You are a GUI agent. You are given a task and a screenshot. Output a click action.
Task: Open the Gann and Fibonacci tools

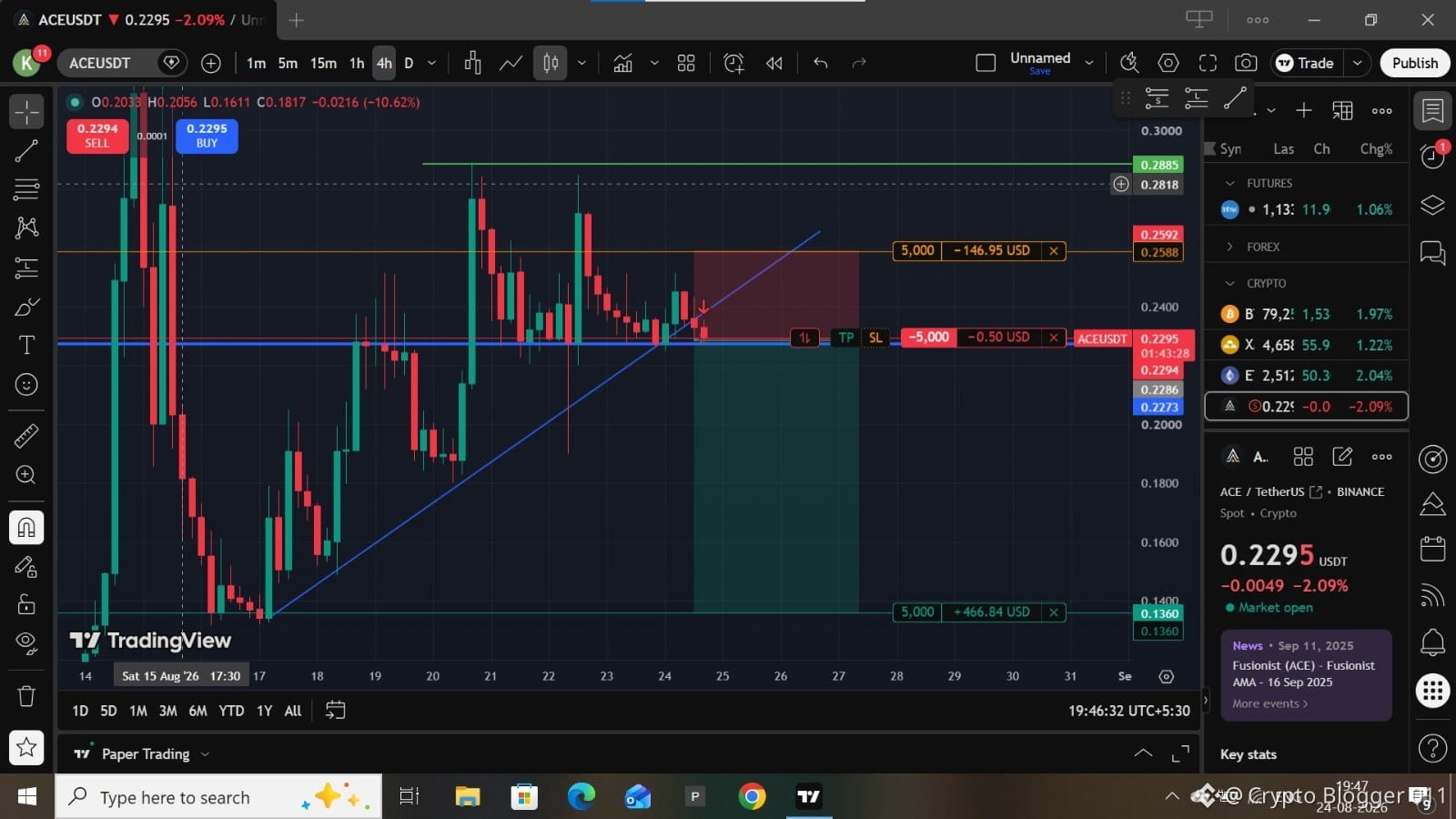[x=26, y=189]
